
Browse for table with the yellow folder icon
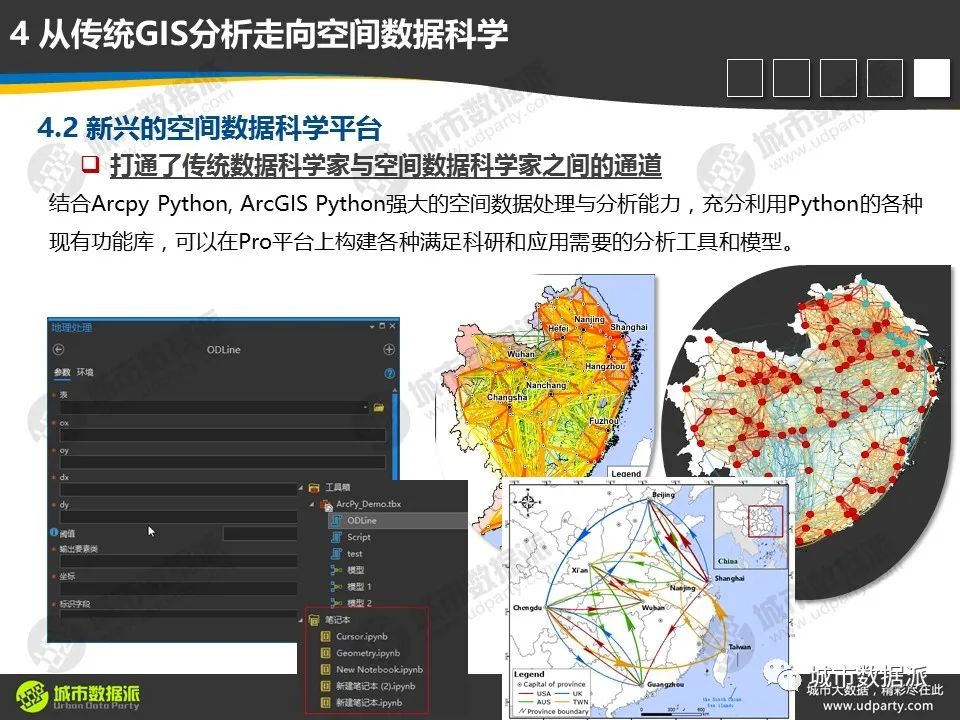pos(379,407)
